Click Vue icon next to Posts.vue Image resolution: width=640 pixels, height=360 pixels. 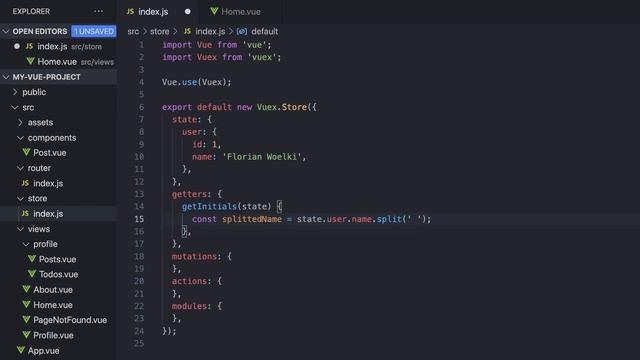32,259
